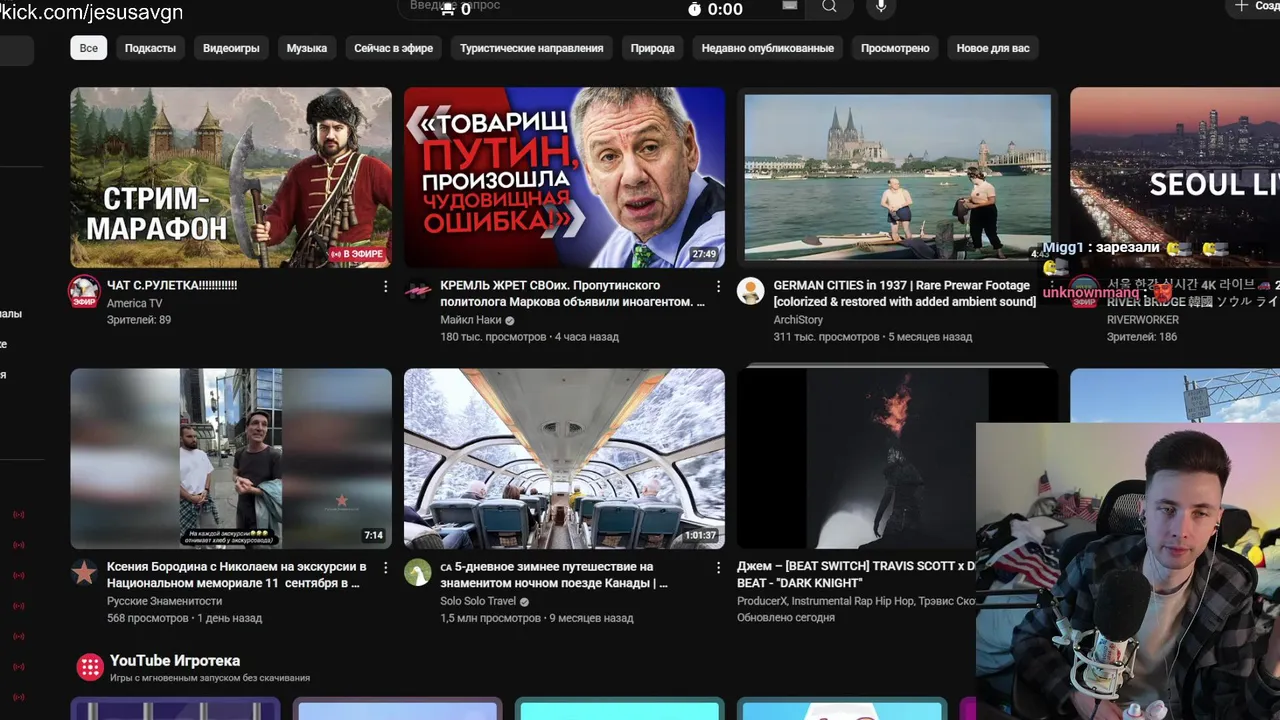Open the RIVERWORKER channel name
The width and height of the screenshot is (1280, 720).
[x=1142, y=320]
